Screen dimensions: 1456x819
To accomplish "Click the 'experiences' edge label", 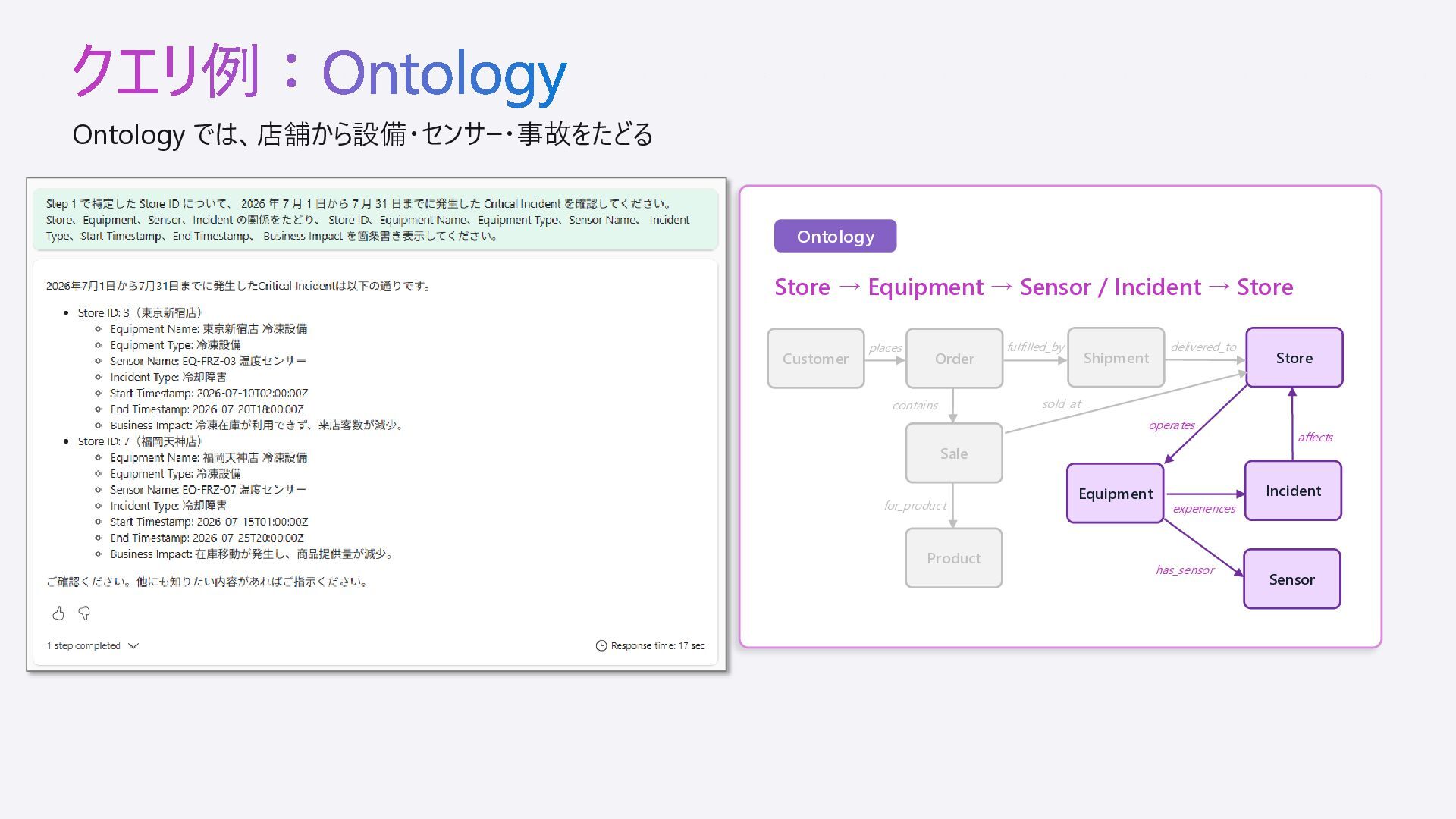I will tap(1204, 508).
